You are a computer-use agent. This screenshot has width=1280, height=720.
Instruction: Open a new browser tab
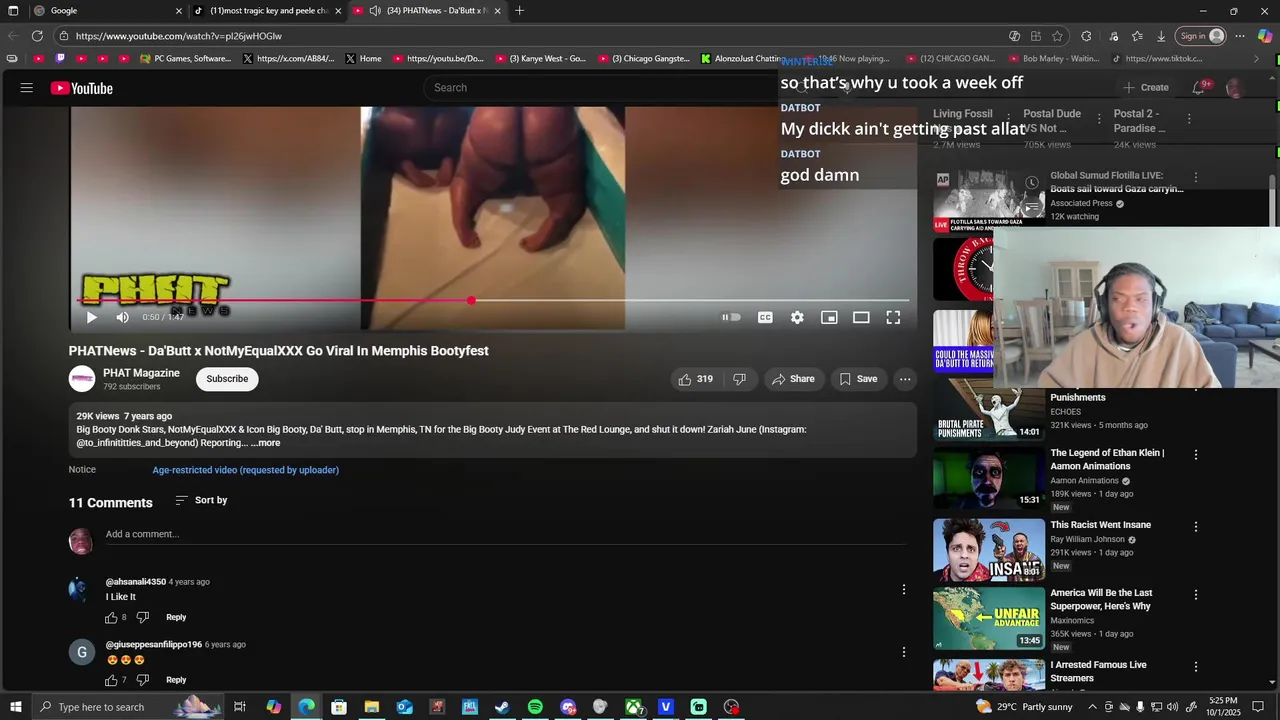click(x=519, y=11)
